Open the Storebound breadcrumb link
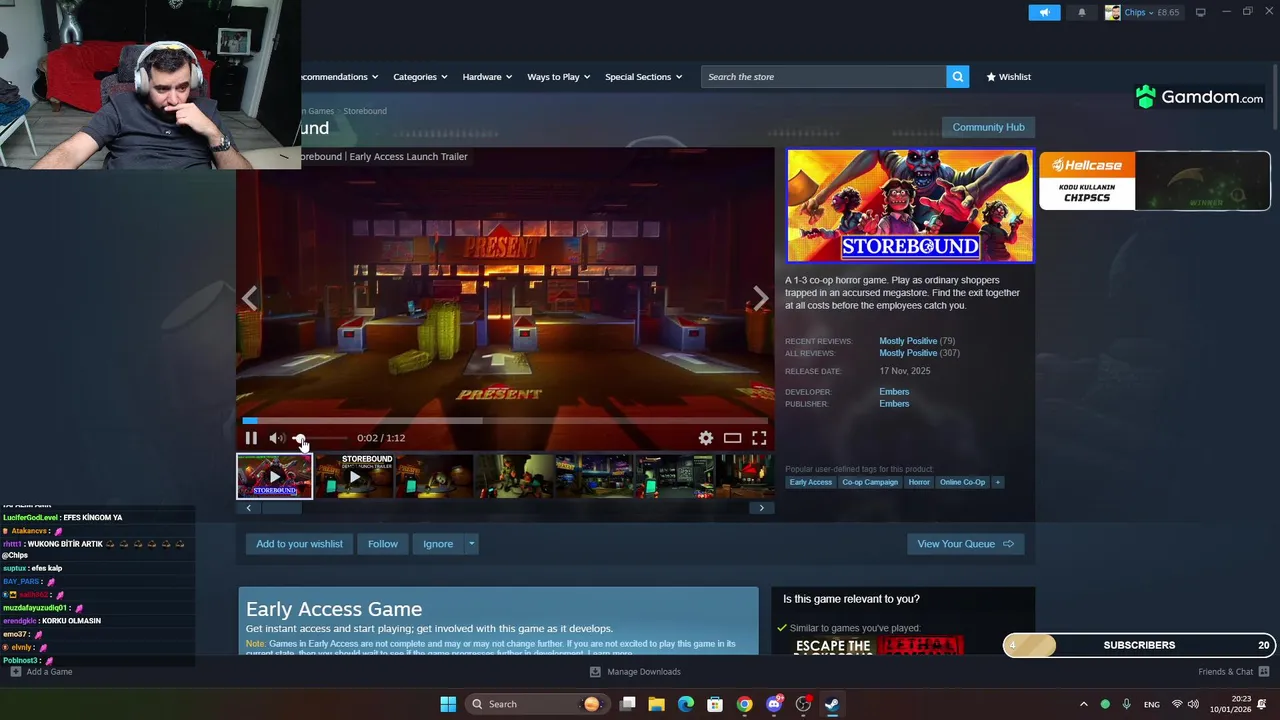This screenshot has width=1280, height=720. point(365,111)
